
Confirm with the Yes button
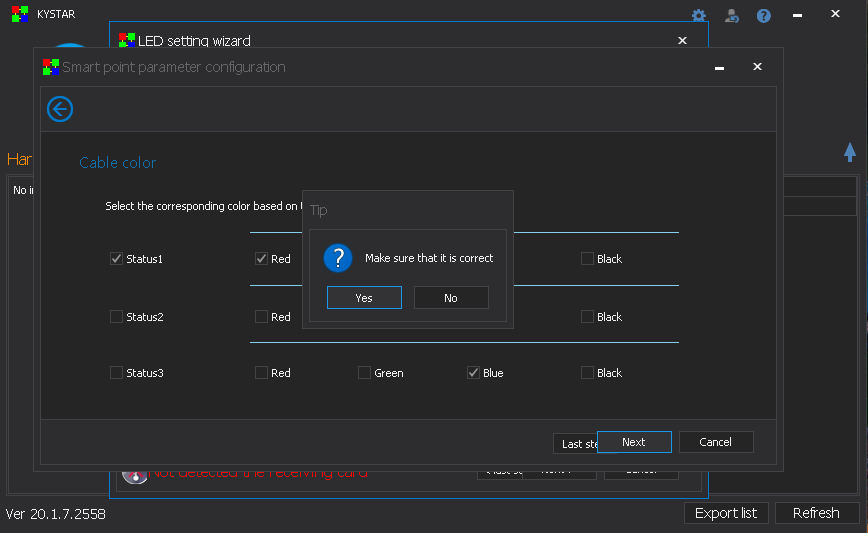(x=364, y=298)
